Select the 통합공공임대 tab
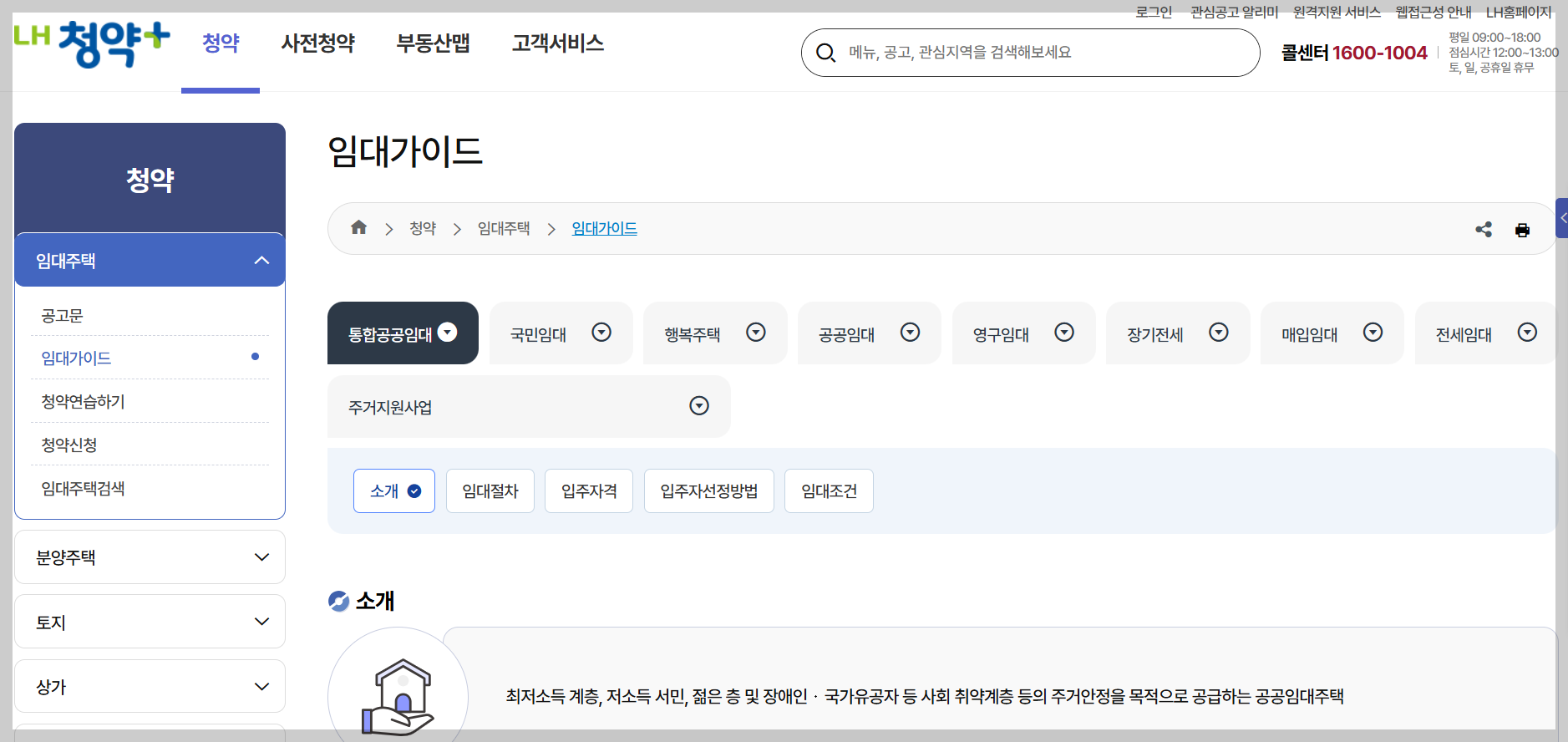The height and width of the screenshot is (742, 1568). pos(403,333)
